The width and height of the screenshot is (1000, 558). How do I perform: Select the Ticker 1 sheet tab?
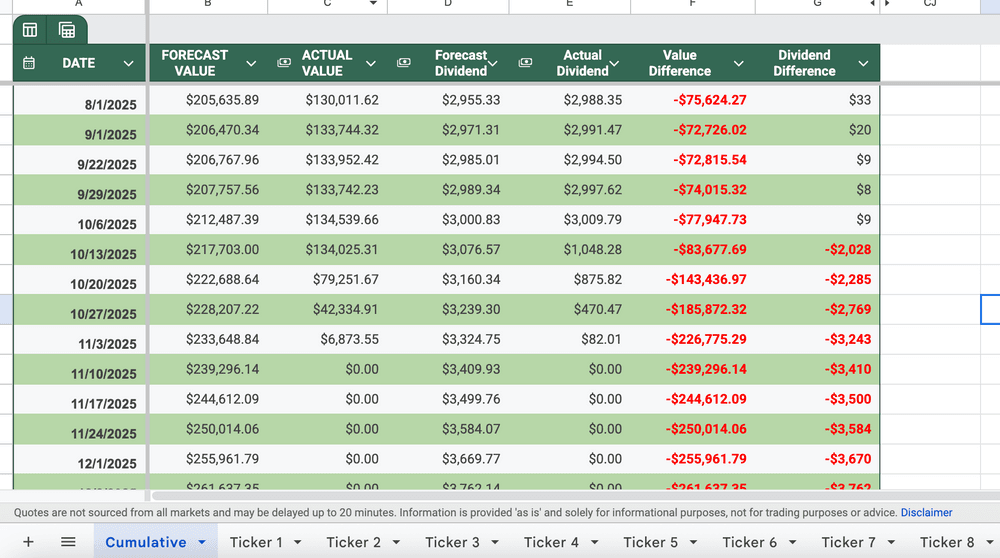point(256,542)
